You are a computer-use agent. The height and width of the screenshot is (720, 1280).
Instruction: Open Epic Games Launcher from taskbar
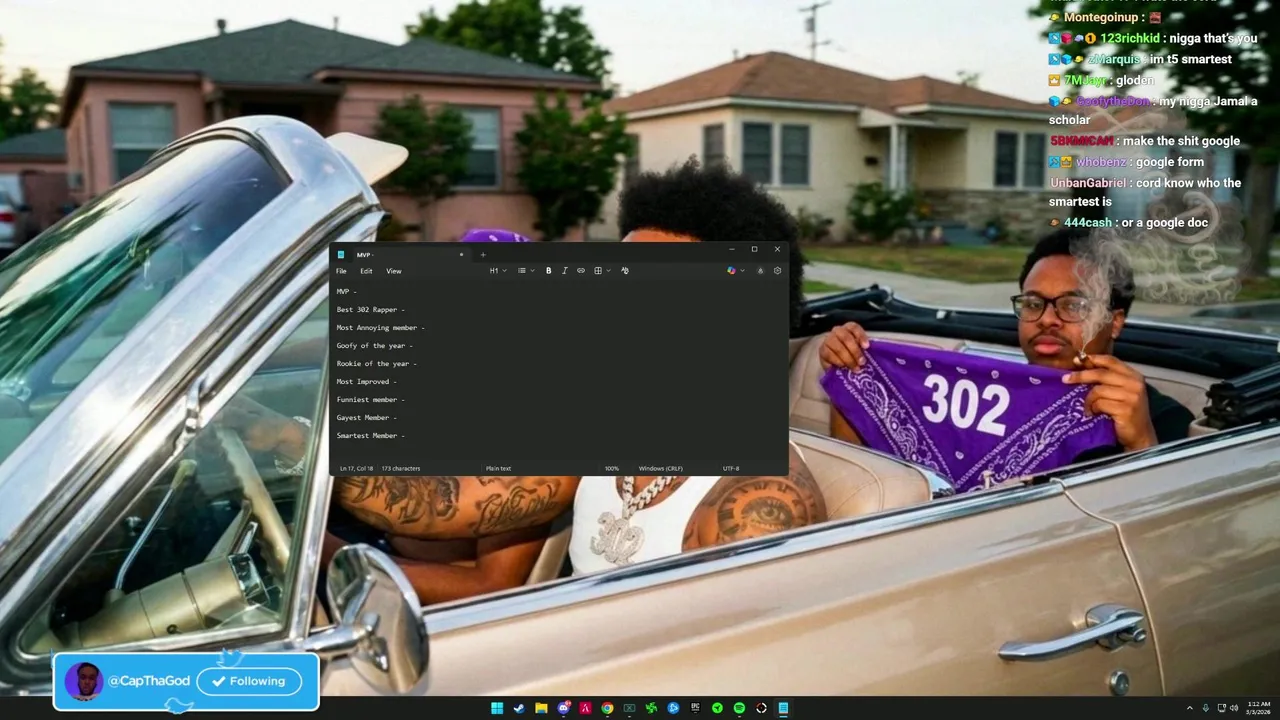695,707
